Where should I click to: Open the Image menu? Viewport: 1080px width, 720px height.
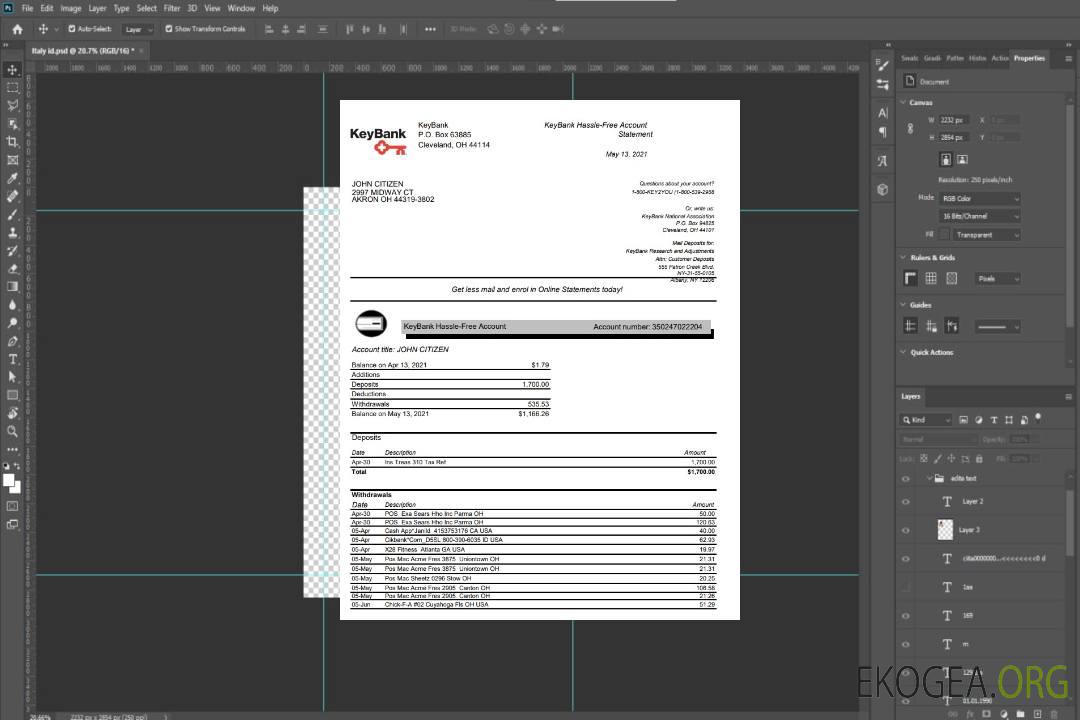[70, 8]
